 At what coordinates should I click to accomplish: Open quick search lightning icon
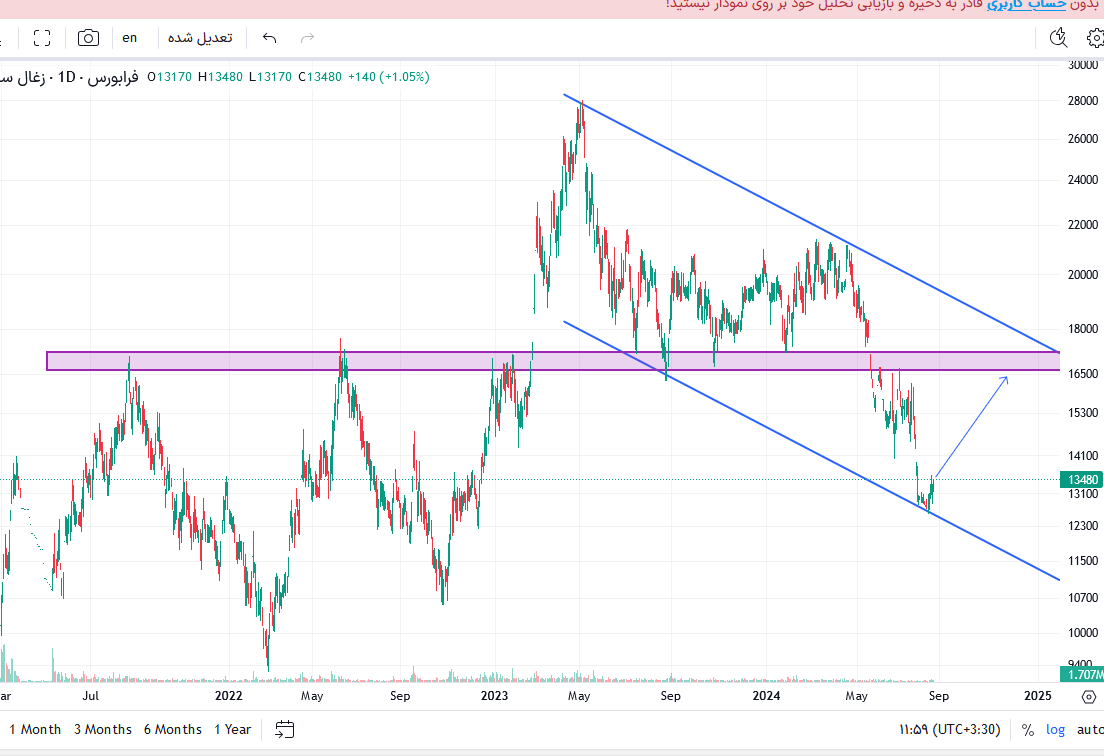coord(1058,38)
